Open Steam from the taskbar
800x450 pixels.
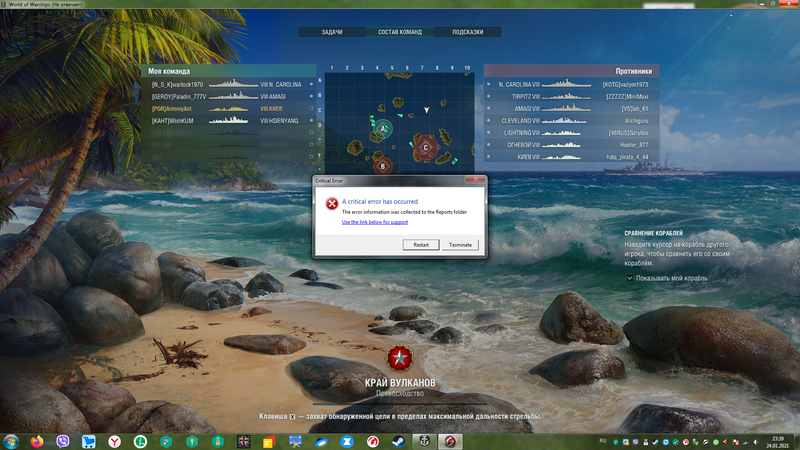pos(398,441)
